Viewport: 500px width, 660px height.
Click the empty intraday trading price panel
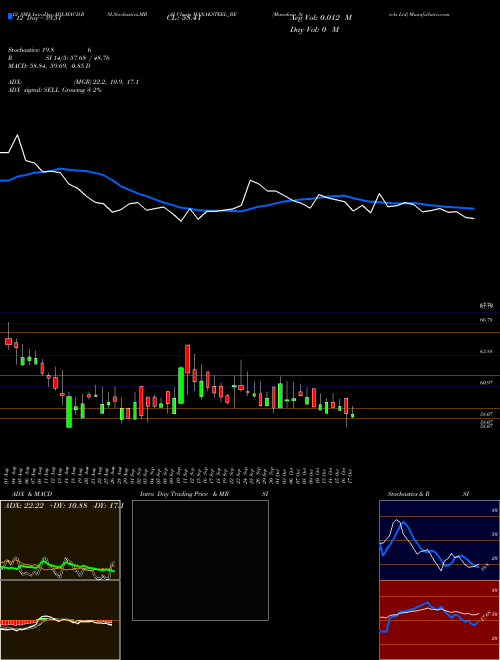pyautogui.click(x=200, y=560)
